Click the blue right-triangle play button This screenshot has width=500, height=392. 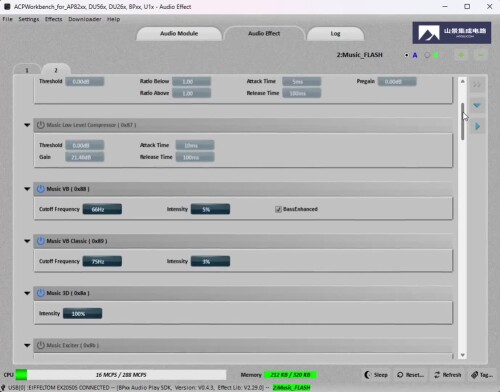[x=477, y=126]
